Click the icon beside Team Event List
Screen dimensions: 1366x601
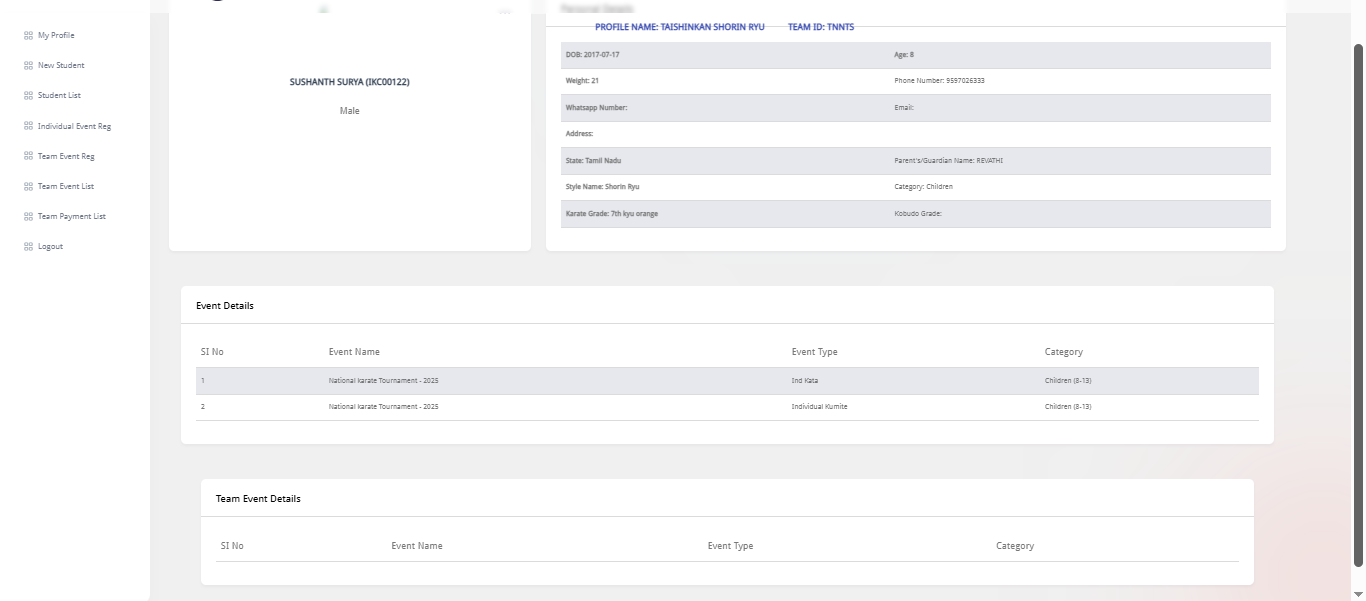point(28,187)
